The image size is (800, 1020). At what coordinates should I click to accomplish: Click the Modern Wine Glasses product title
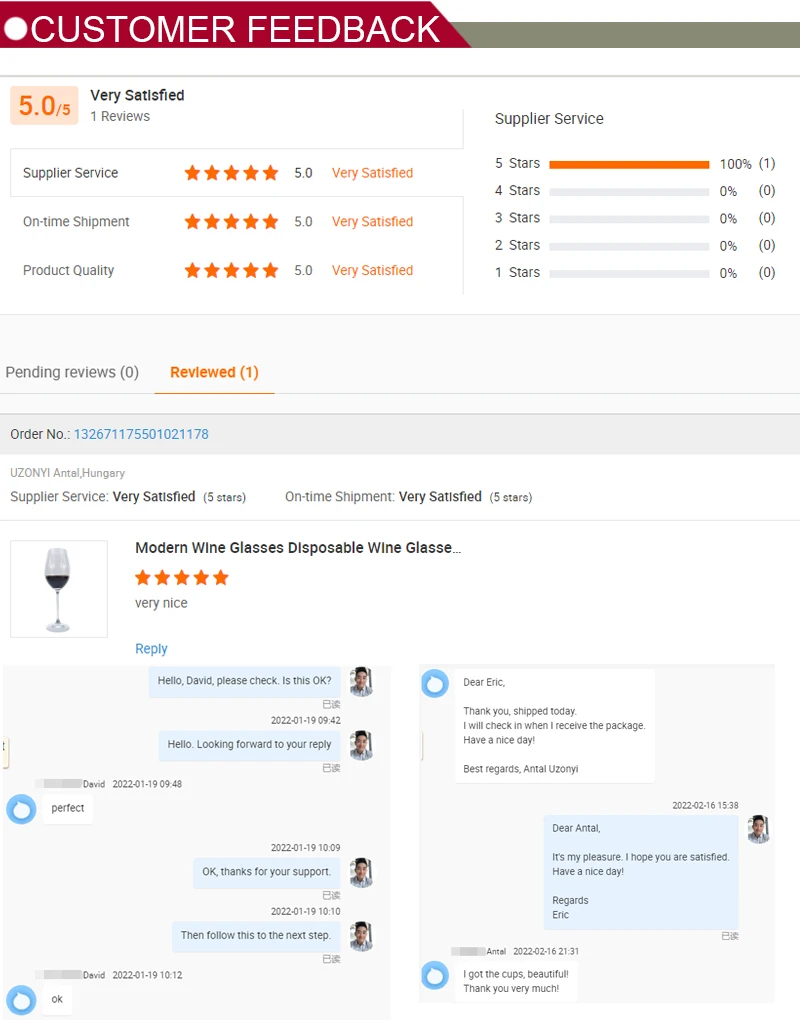tap(298, 548)
